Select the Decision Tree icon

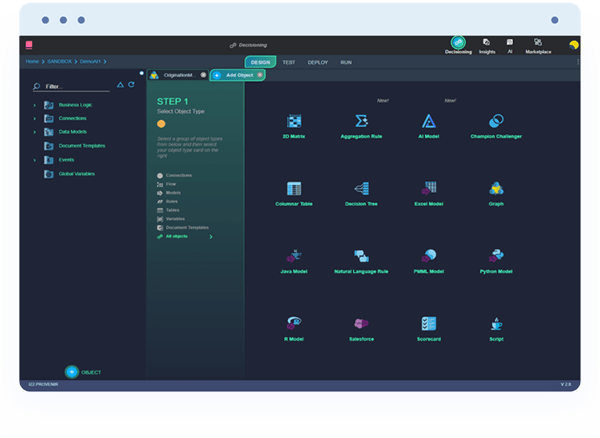362,189
